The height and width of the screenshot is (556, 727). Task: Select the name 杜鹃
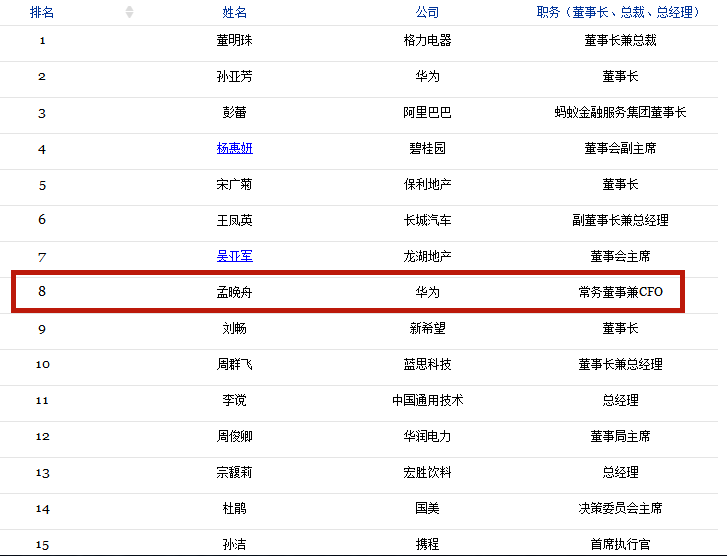point(235,509)
